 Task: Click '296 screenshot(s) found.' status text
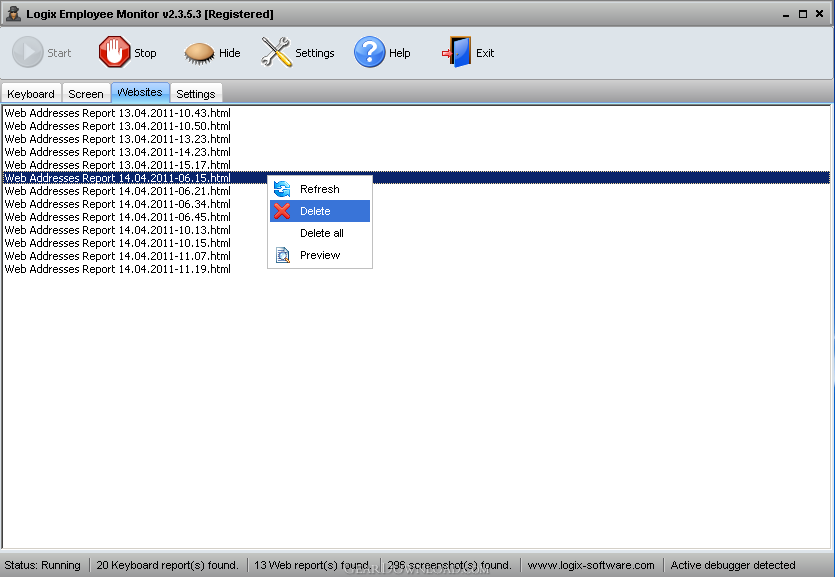449,565
